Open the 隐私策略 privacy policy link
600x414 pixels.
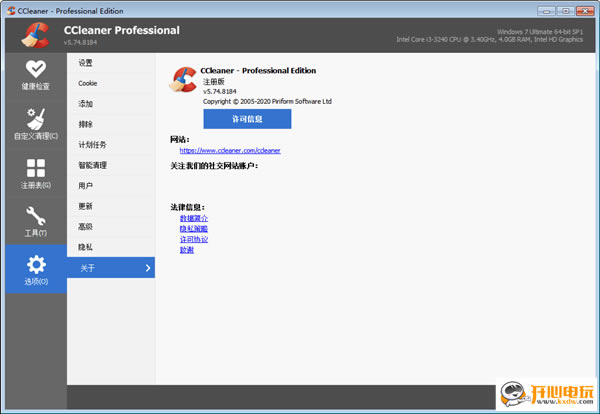(x=194, y=229)
